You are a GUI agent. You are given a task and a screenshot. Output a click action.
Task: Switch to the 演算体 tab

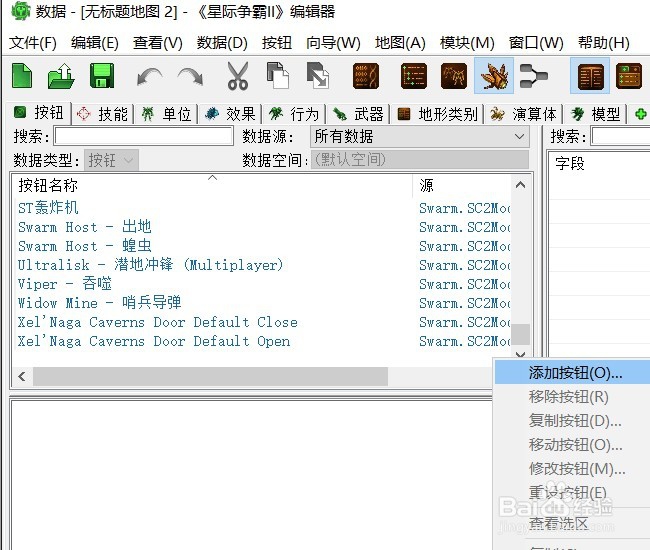(x=524, y=114)
